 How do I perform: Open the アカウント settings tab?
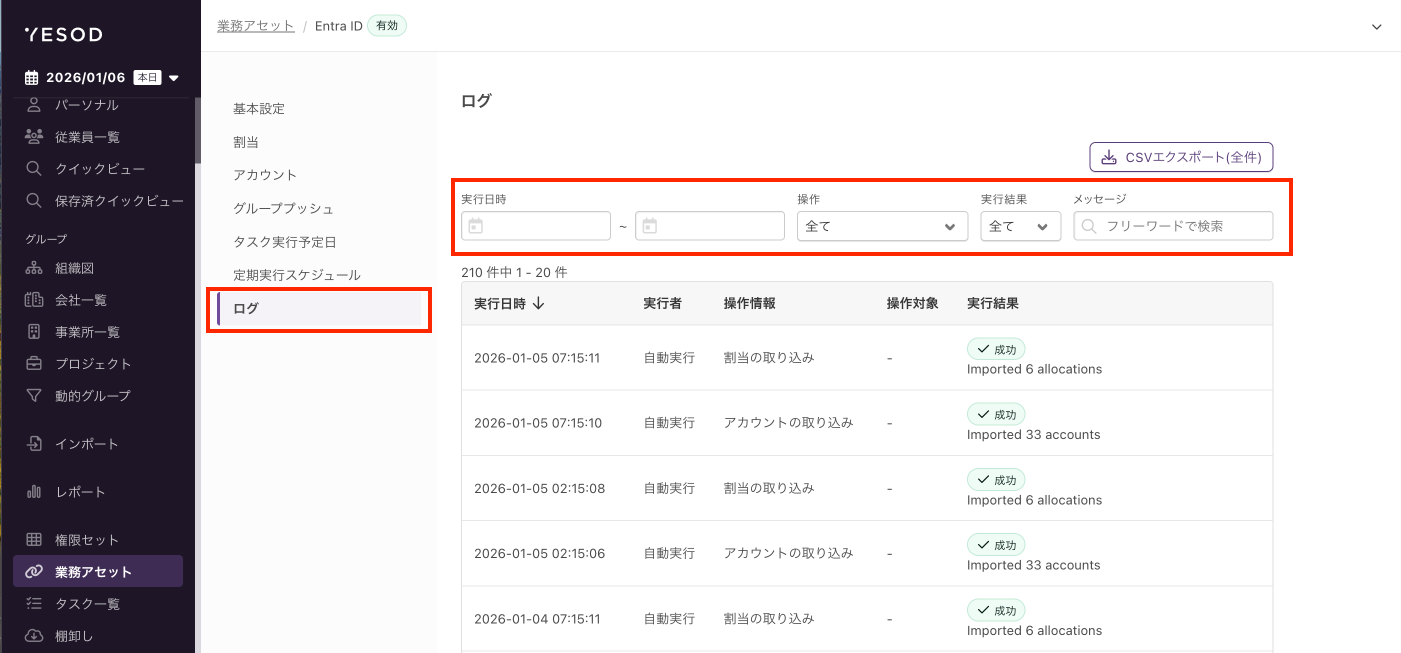coord(265,175)
